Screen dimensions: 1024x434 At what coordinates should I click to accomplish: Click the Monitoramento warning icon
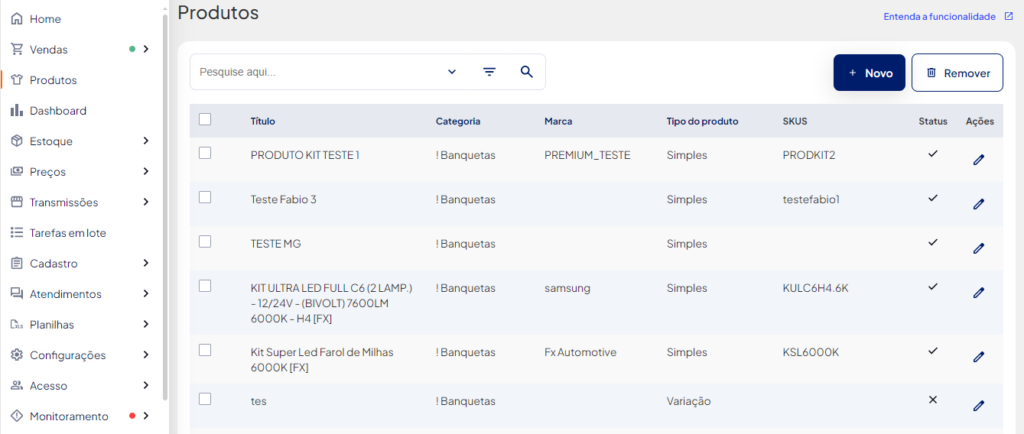coord(17,416)
